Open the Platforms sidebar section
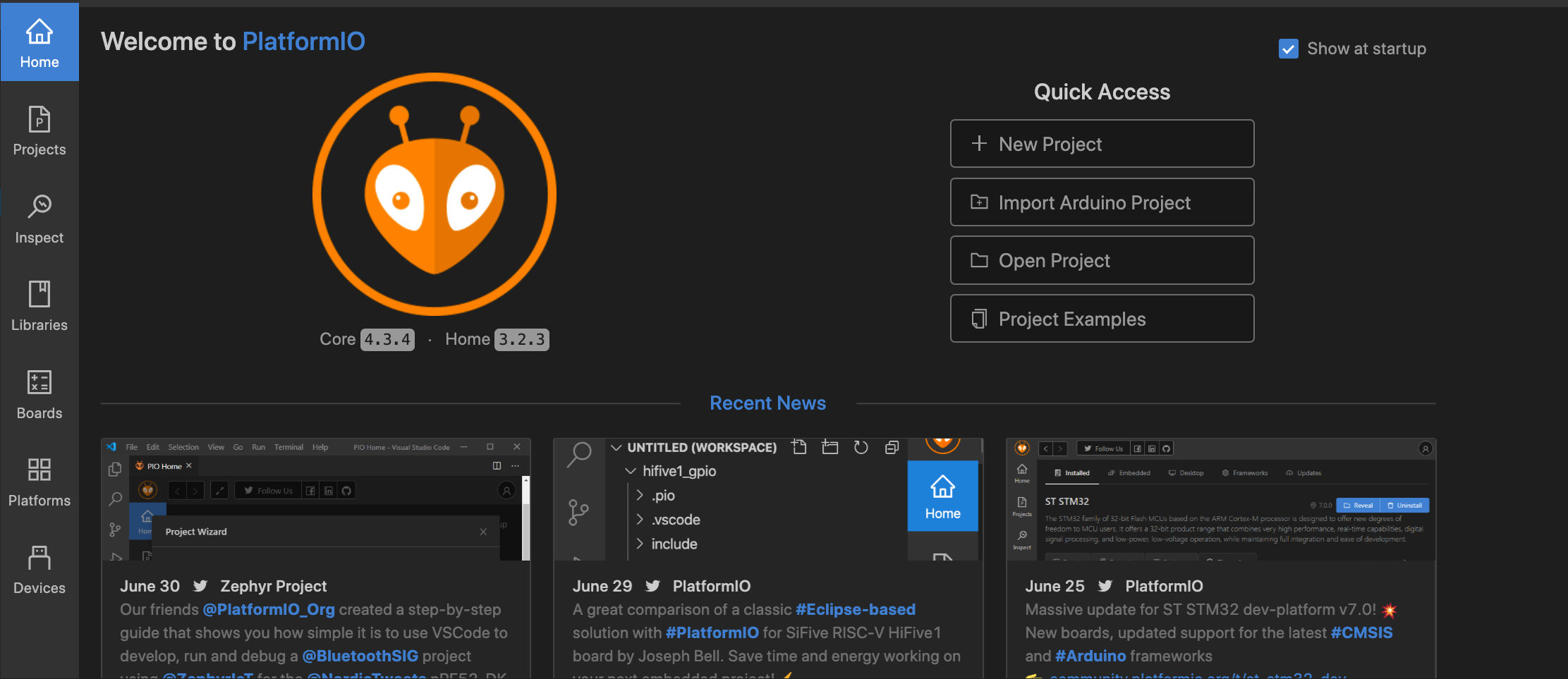This screenshot has width=1568, height=679. (39, 482)
